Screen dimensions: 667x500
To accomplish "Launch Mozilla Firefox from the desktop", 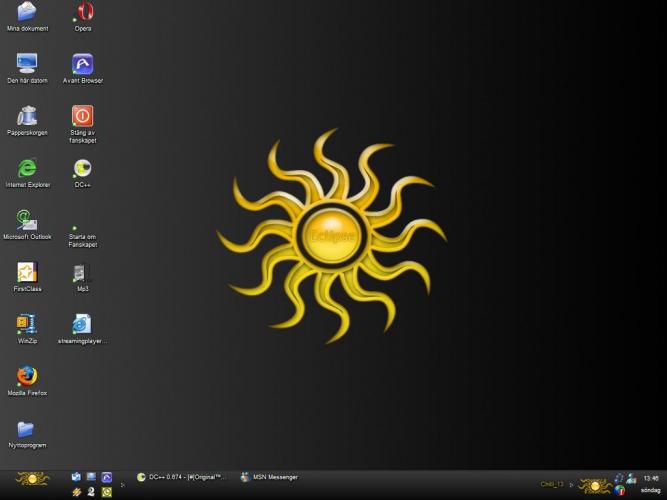I will 27,376.
